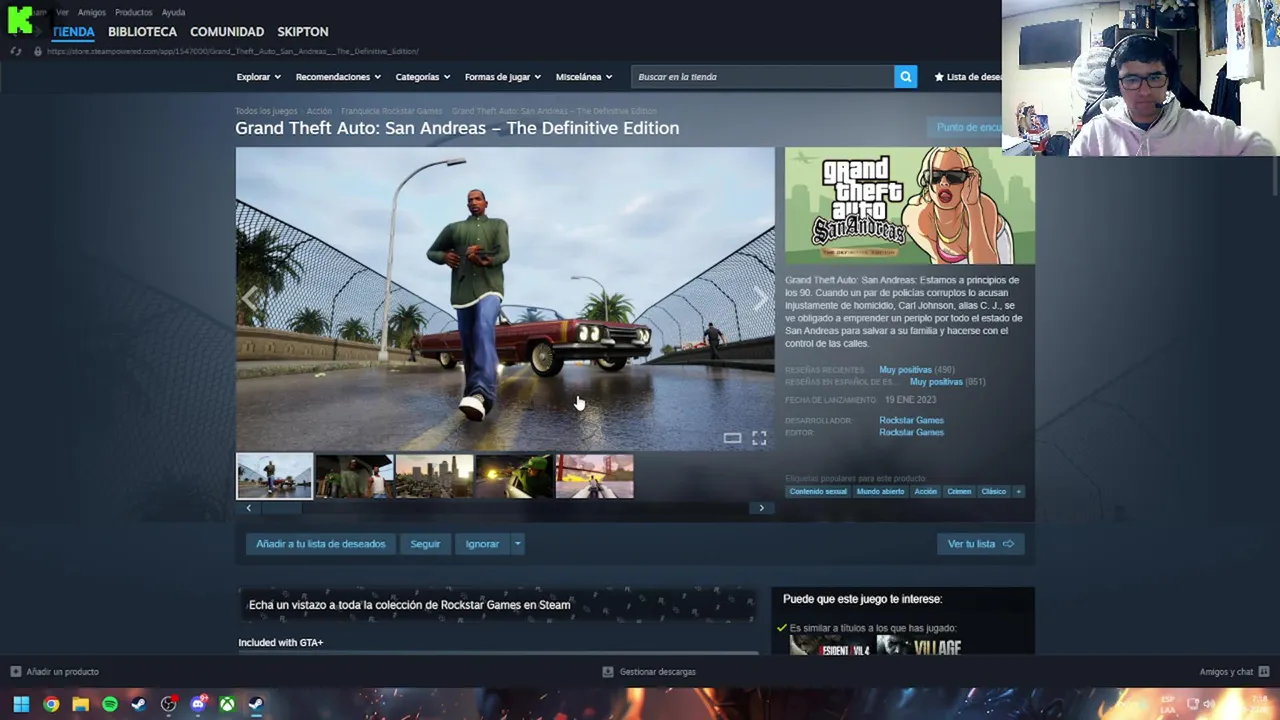
Task: Click the Ver tu lista button
Action: 981,544
